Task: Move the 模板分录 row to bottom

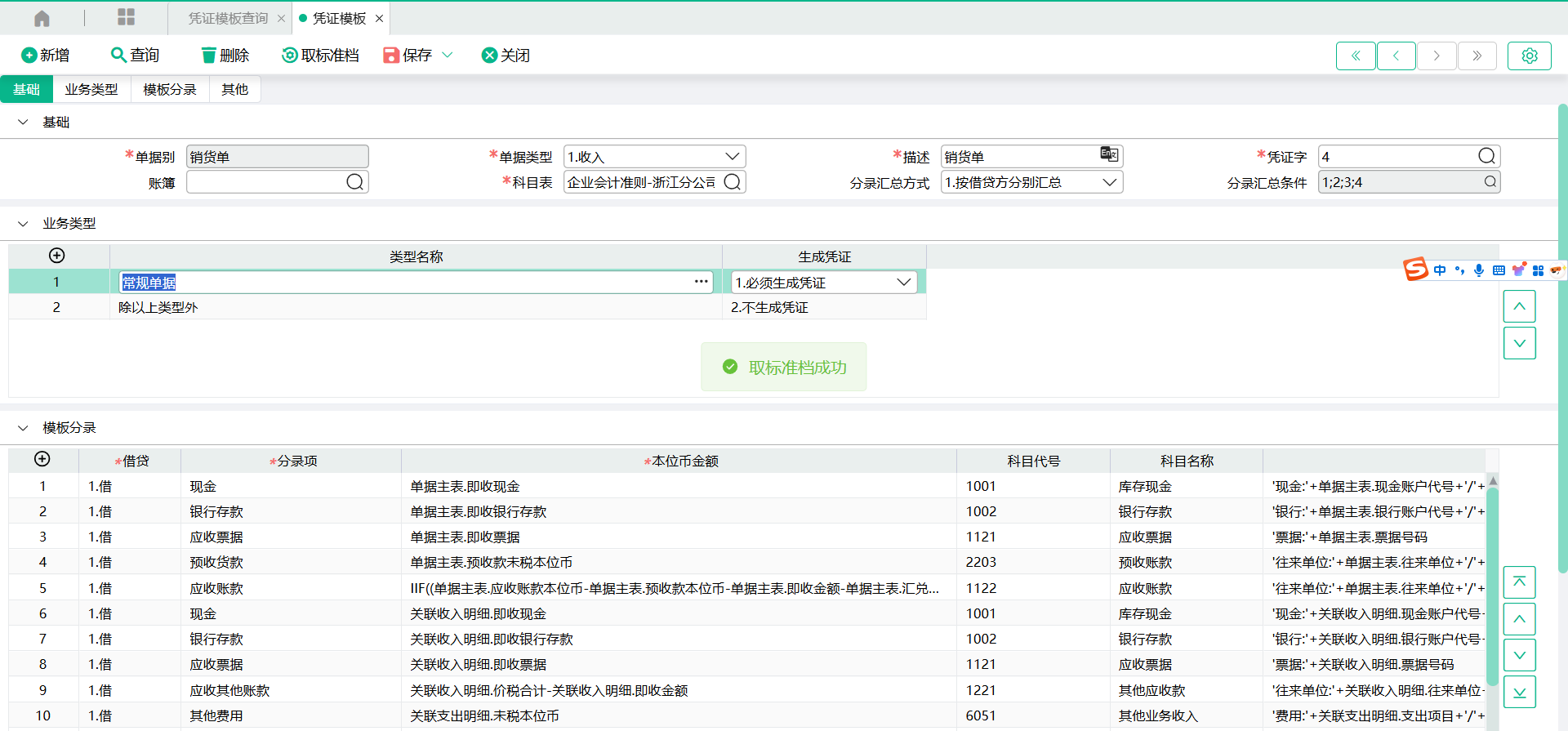Action: [x=1520, y=692]
